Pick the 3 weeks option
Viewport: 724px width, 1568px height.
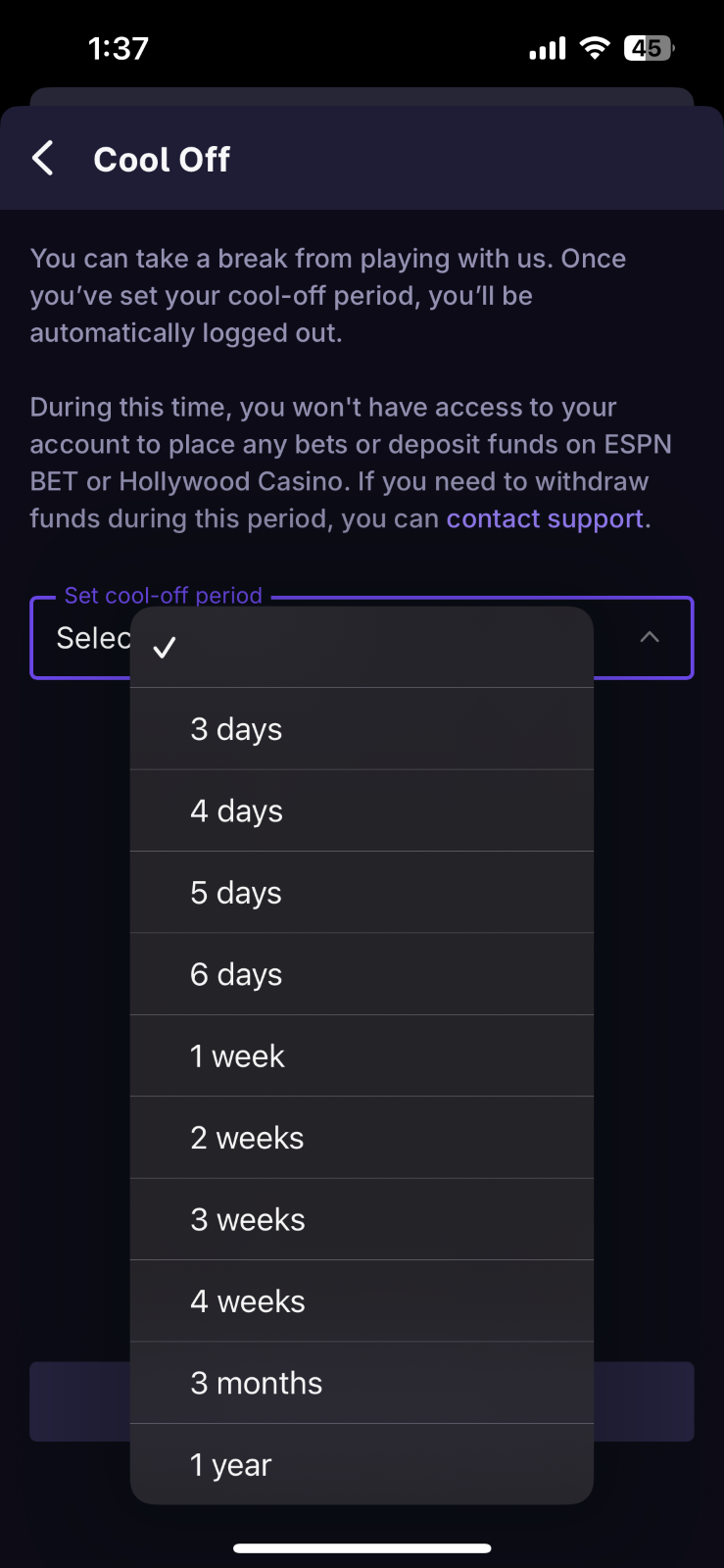tap(362, 1219)
